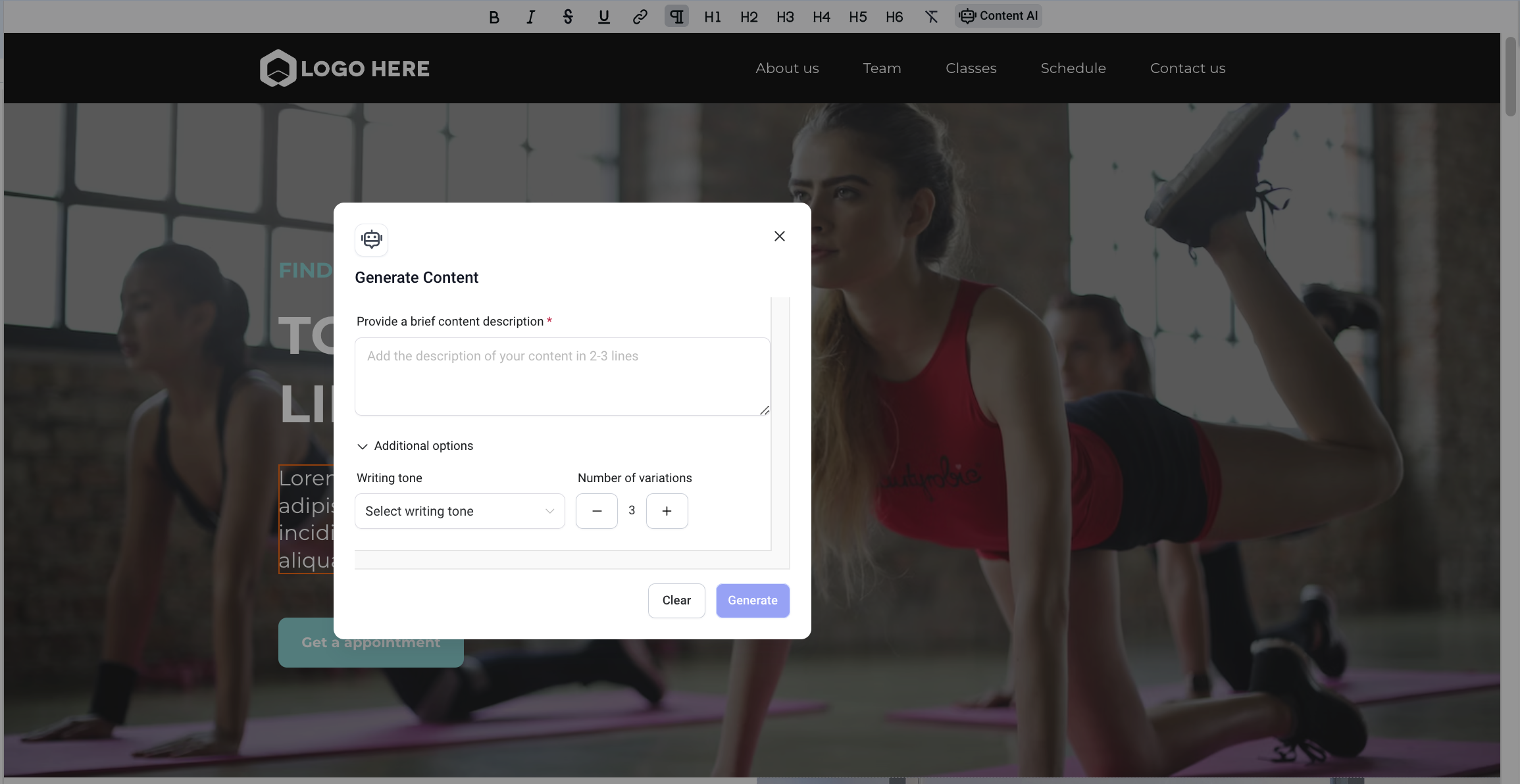Close the Generate Content dialog
The width and height of the screenshot is (1520, 784).
[x=780, y=236]
